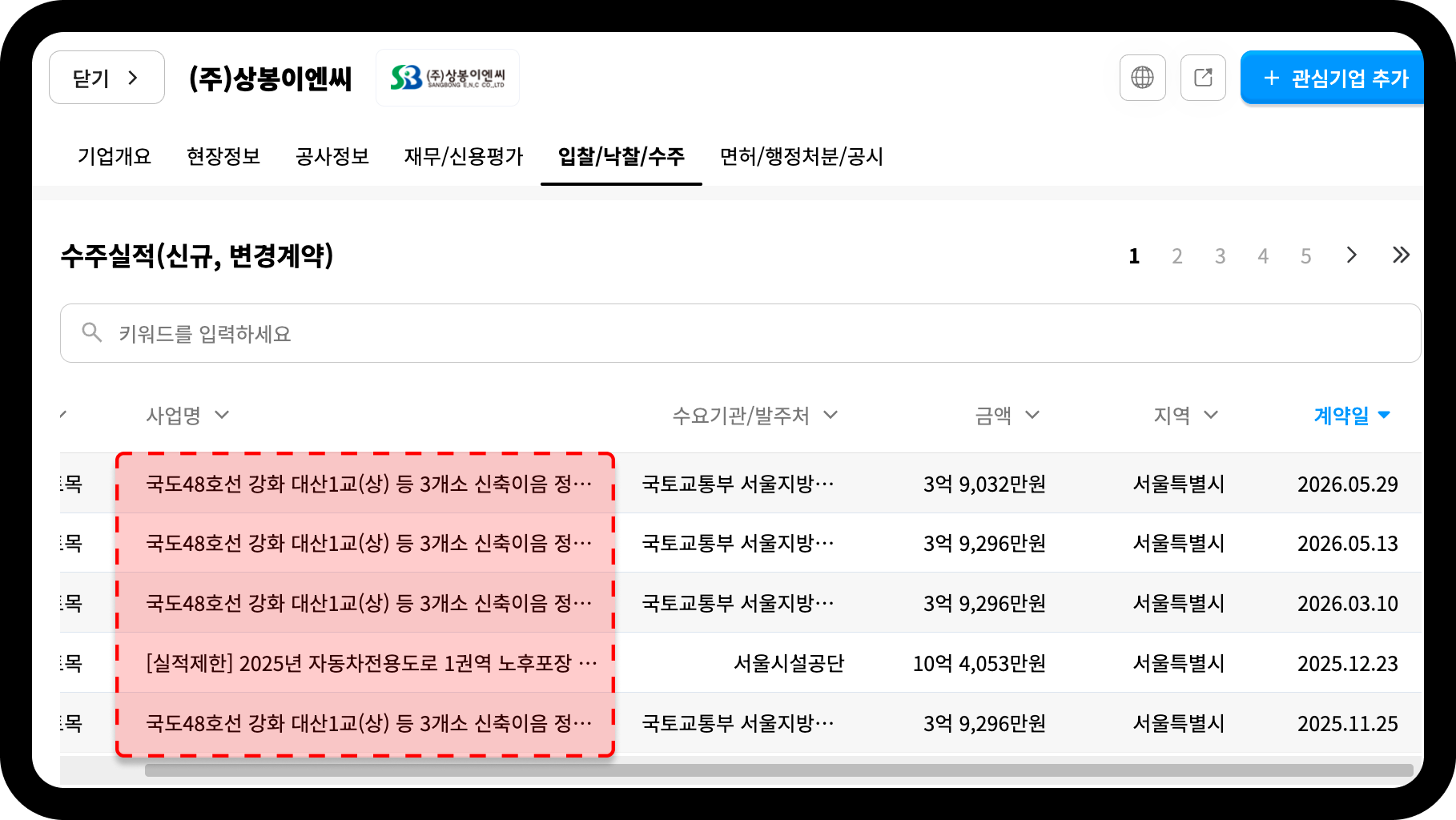
Task: Open the 면허/행정처분/공시 tab
Action: pos(802,156)
